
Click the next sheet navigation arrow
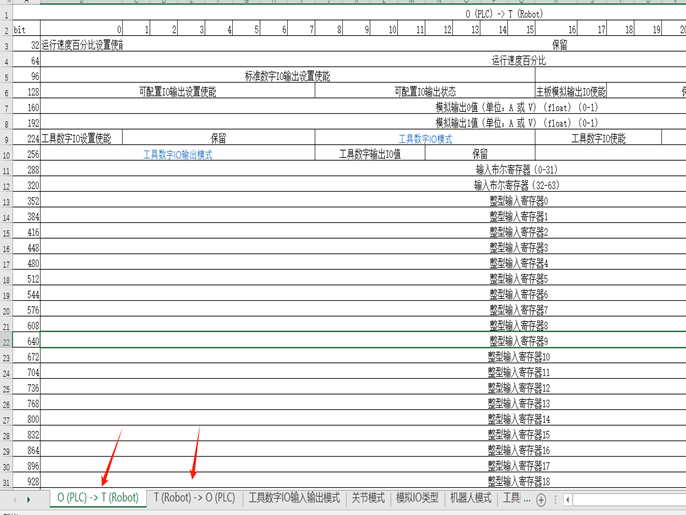pyautogui.click(x=28, y=499)
